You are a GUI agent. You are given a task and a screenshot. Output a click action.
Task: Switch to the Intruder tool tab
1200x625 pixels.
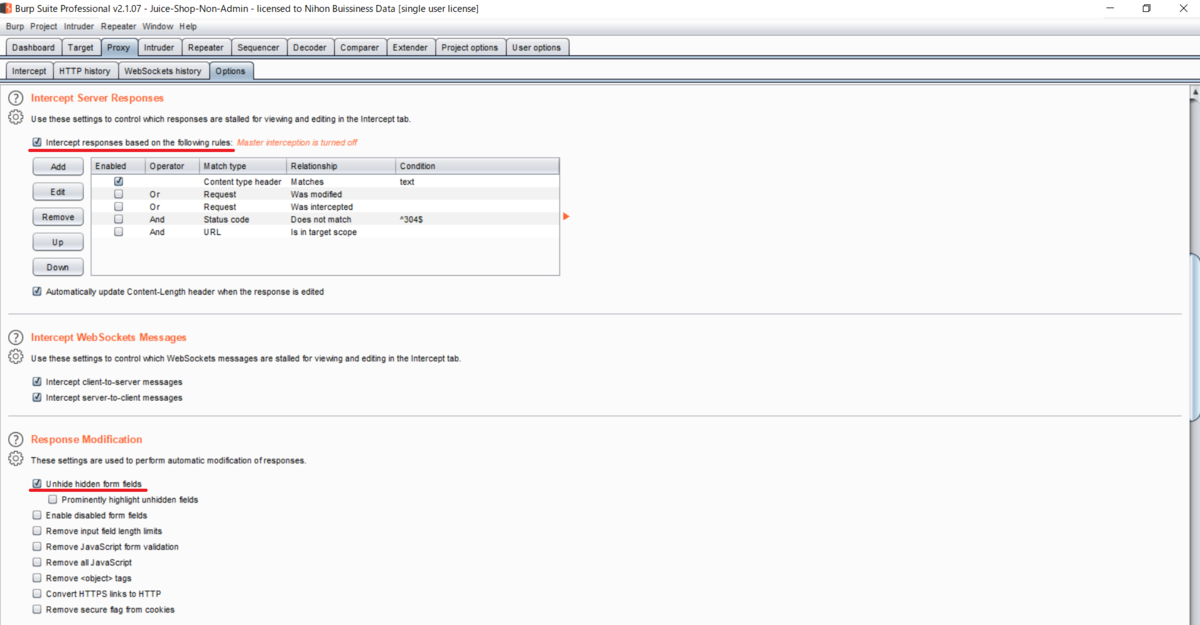(x=159, y=47)
